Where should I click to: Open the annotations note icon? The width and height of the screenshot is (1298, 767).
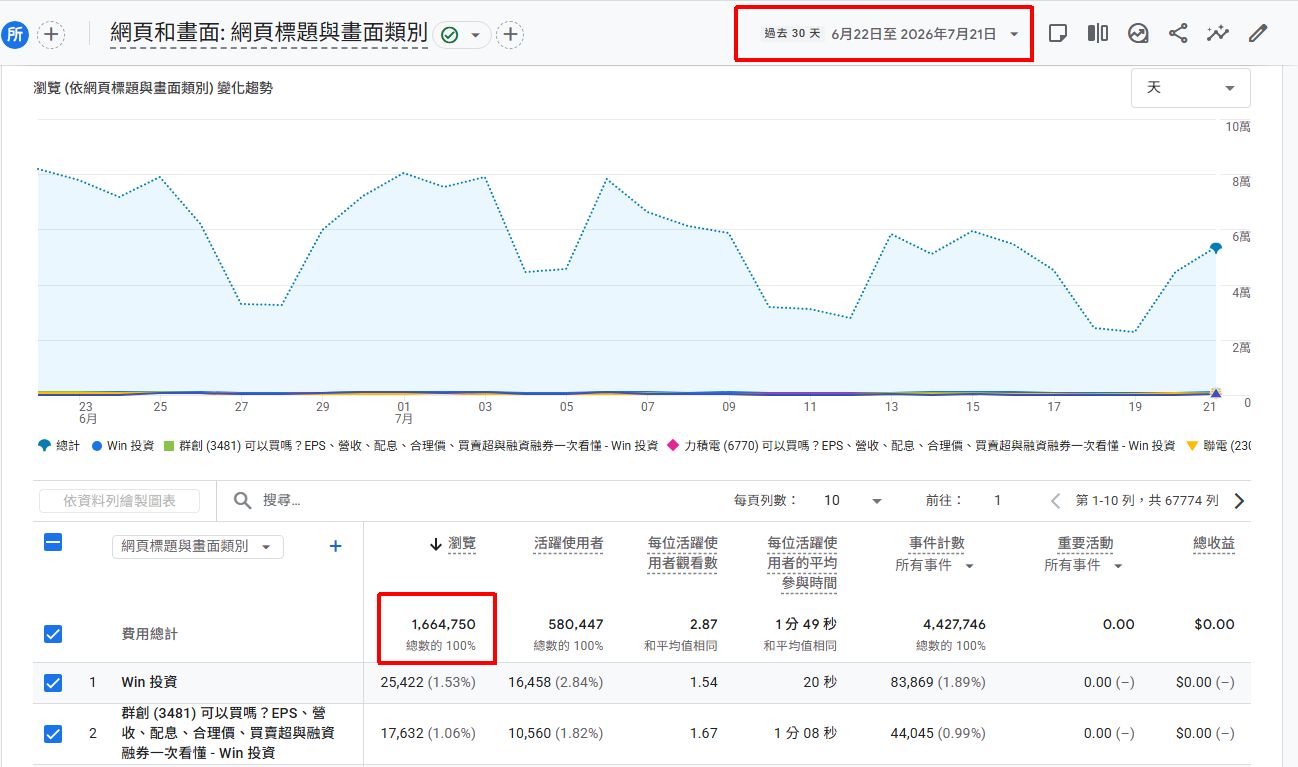click(1057, 33)
